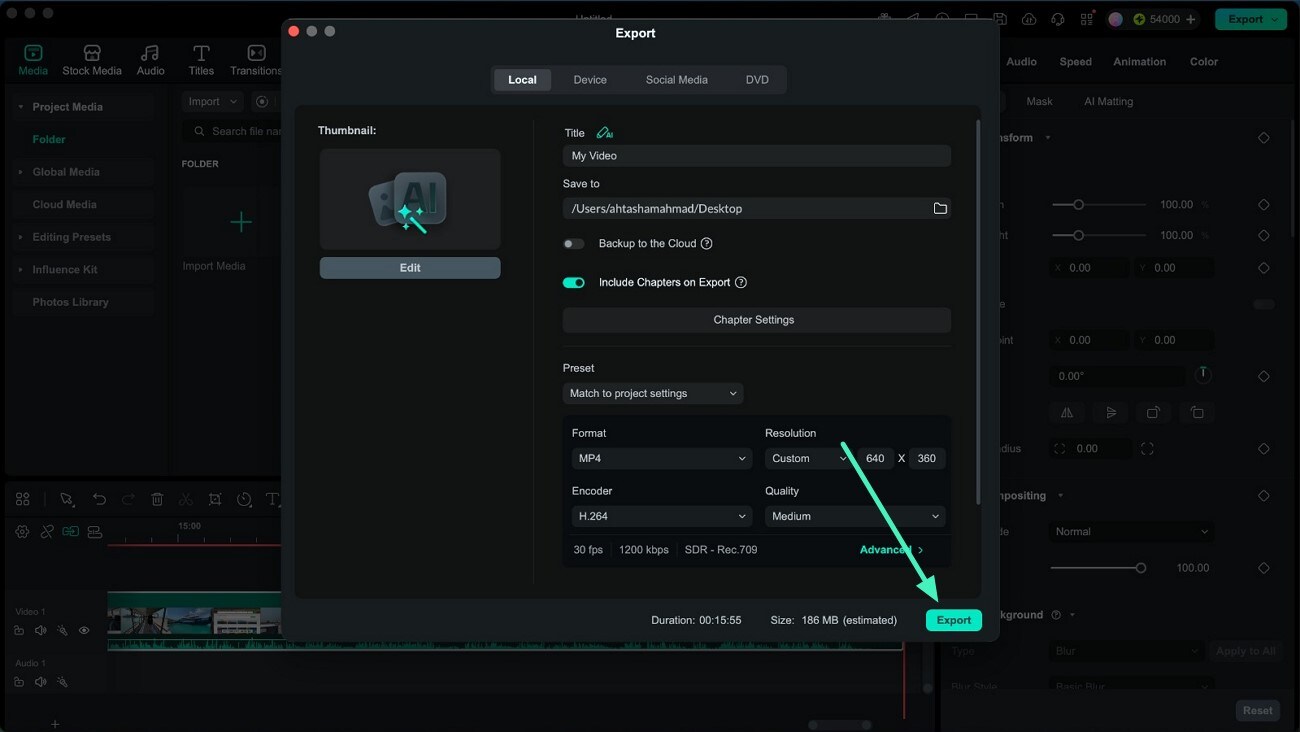Click the speed clock icon in timeline toolbar

(244, 499)
